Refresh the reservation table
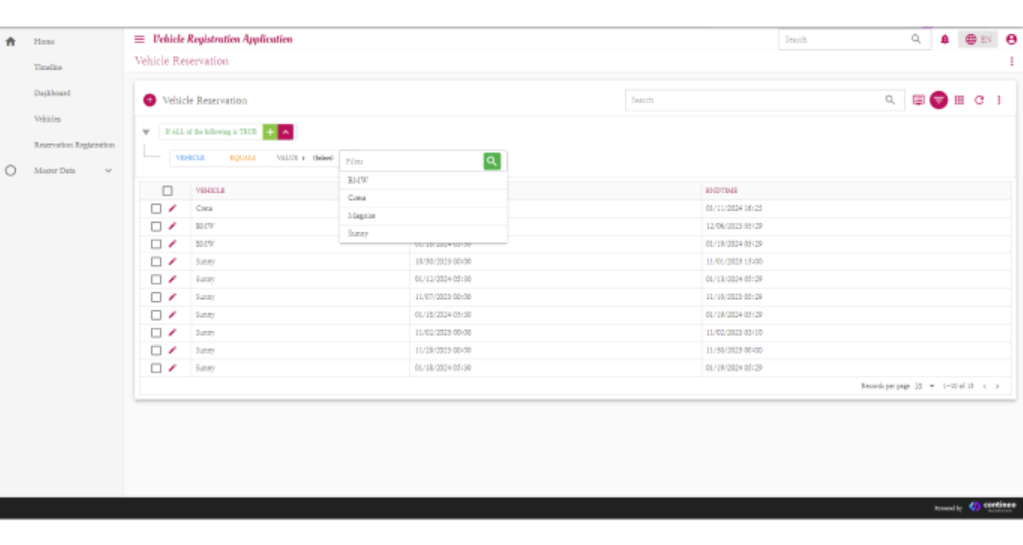1023x545 pixels. click(x=979, y=100)
